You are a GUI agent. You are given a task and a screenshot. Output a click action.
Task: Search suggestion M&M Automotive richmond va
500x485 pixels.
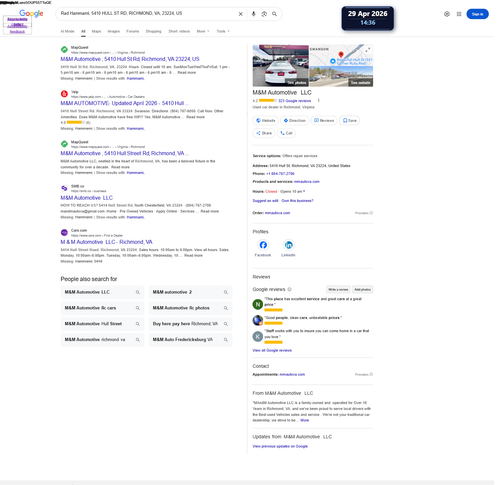pyautogui.click(x=102, y=340)
